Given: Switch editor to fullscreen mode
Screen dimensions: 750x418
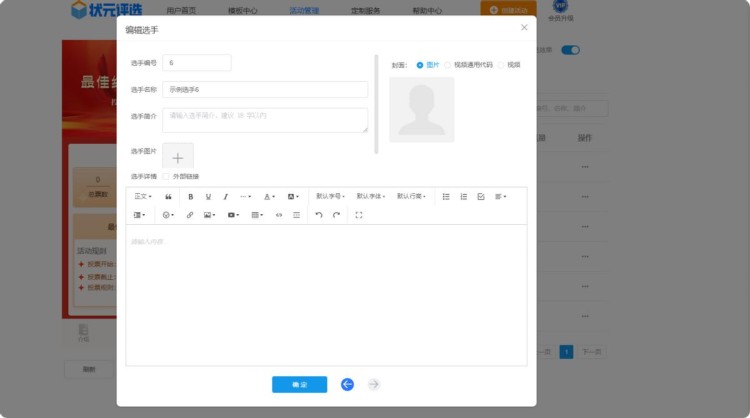Looking at the screenshot, I should click(x=359, y=215).
